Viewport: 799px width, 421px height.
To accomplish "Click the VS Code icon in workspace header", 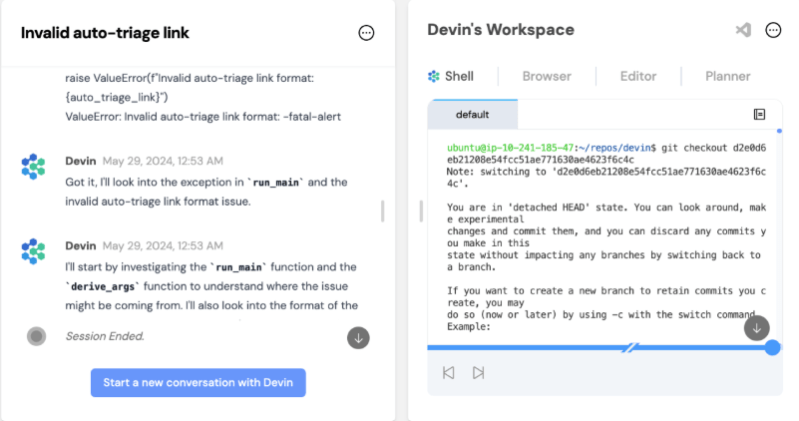I will click(x=743, y=30).
